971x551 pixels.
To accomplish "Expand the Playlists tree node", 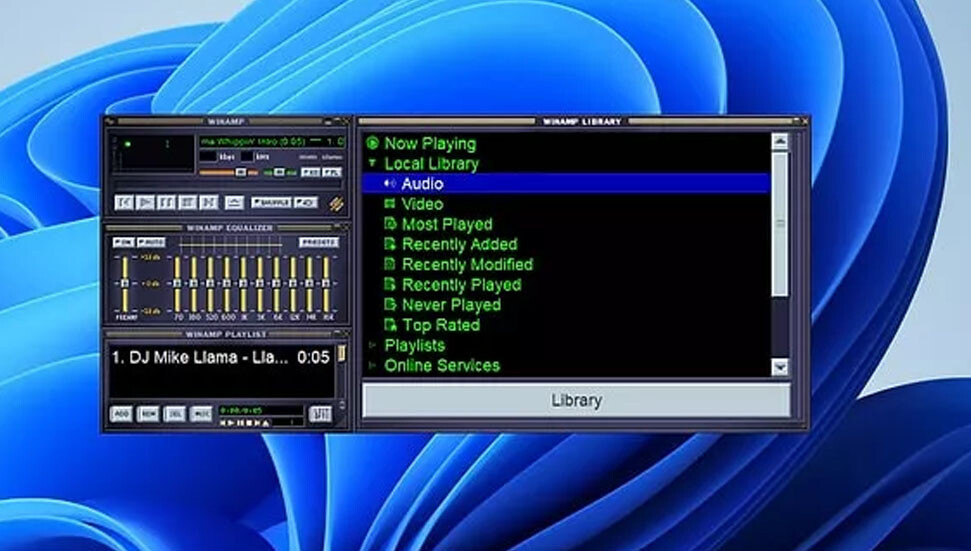I will point(372,345).
